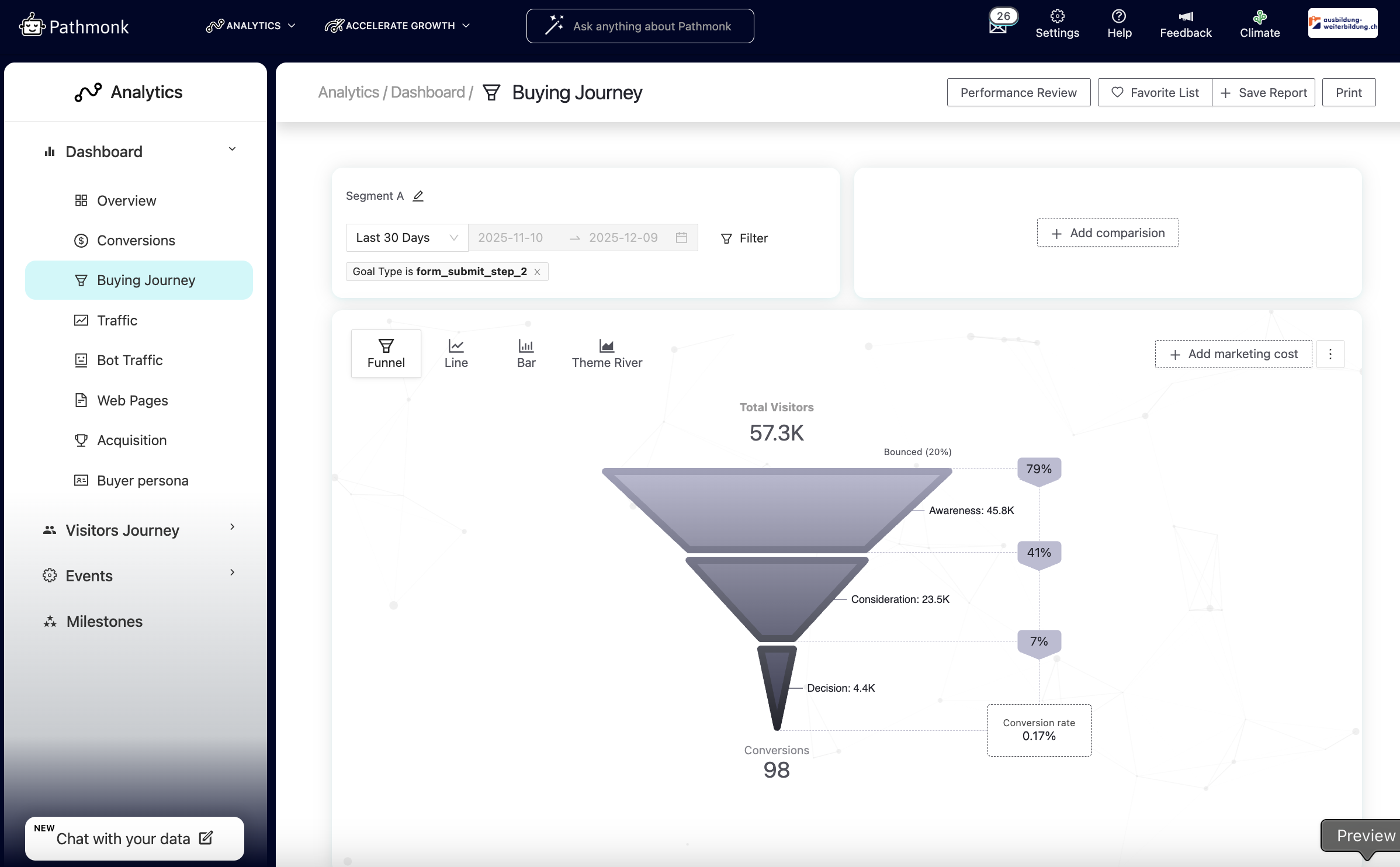Open the three-dot chart options menu
Viewport: 1400px width, 867px height.
(x=1330, y=354)
